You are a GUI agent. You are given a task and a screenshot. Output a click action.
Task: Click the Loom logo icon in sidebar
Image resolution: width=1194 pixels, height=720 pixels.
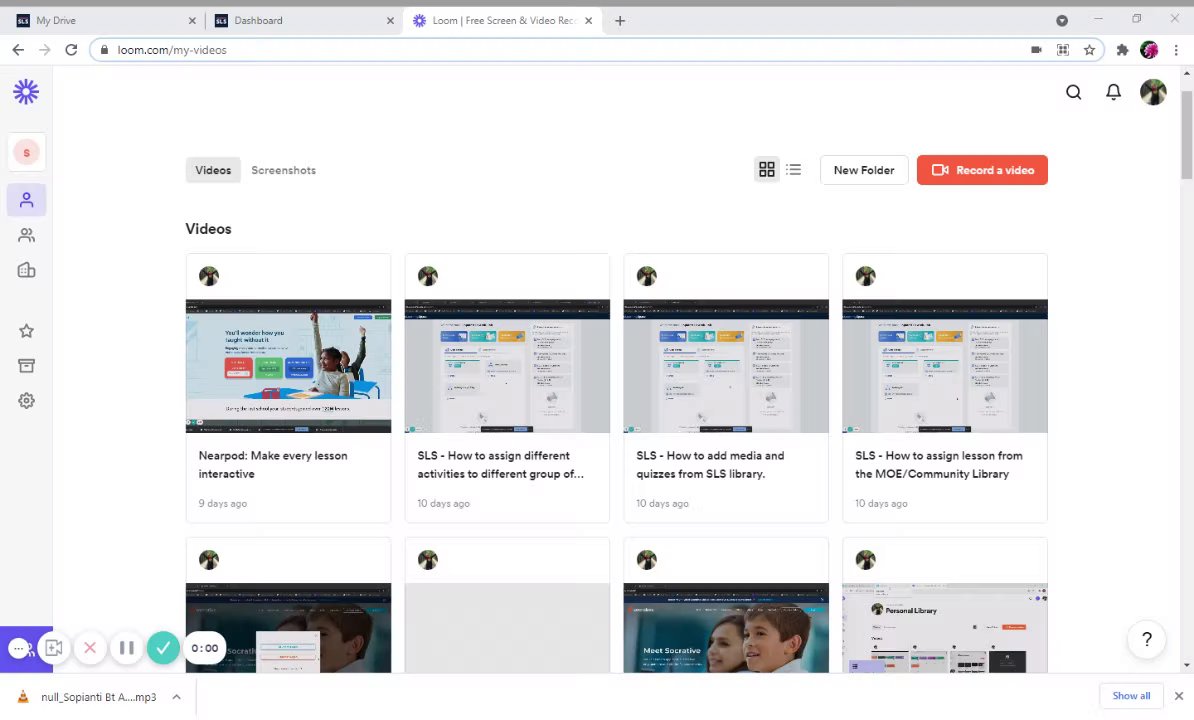26,92
